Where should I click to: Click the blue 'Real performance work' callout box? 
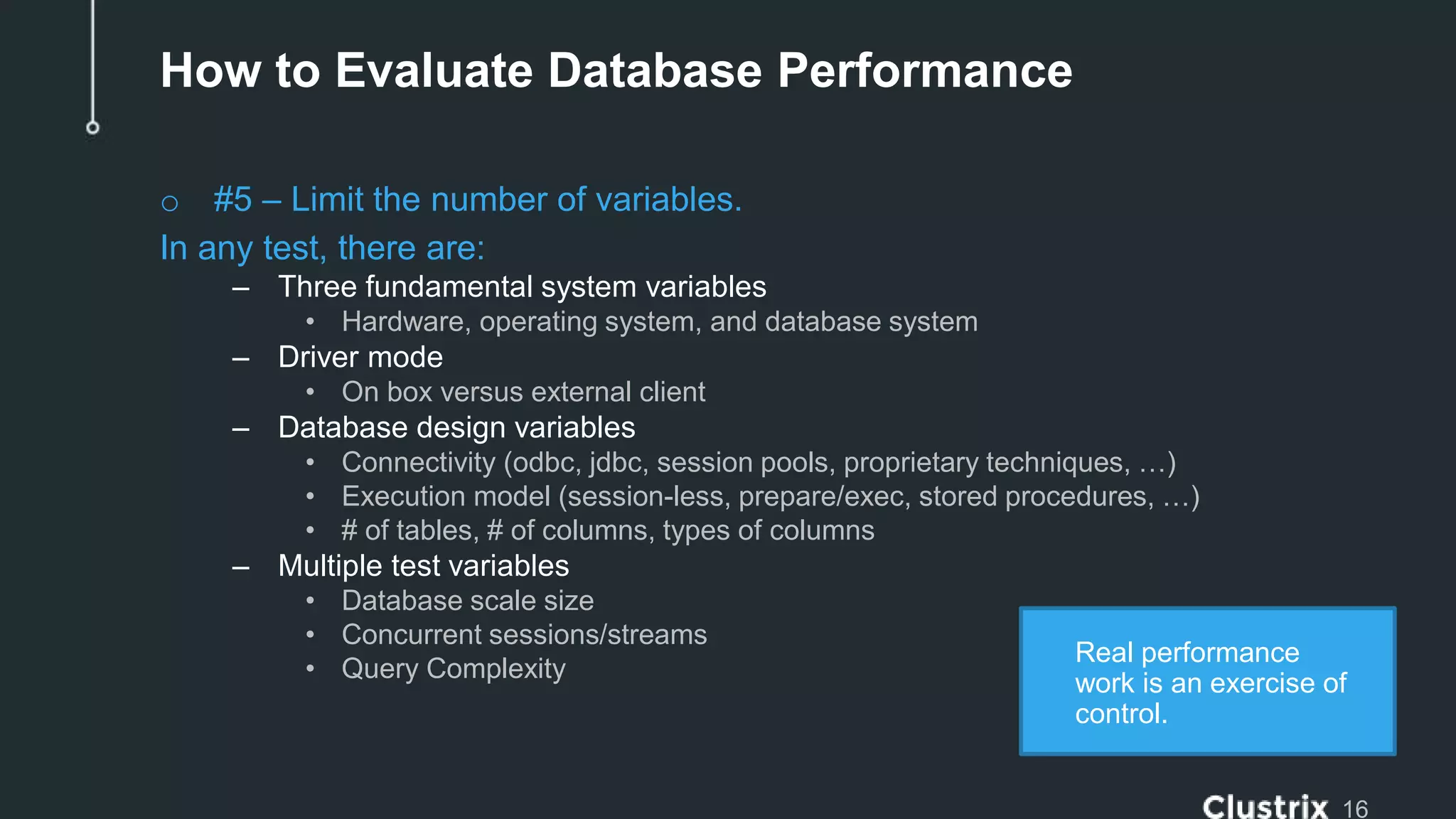[x=1207, y=681]
